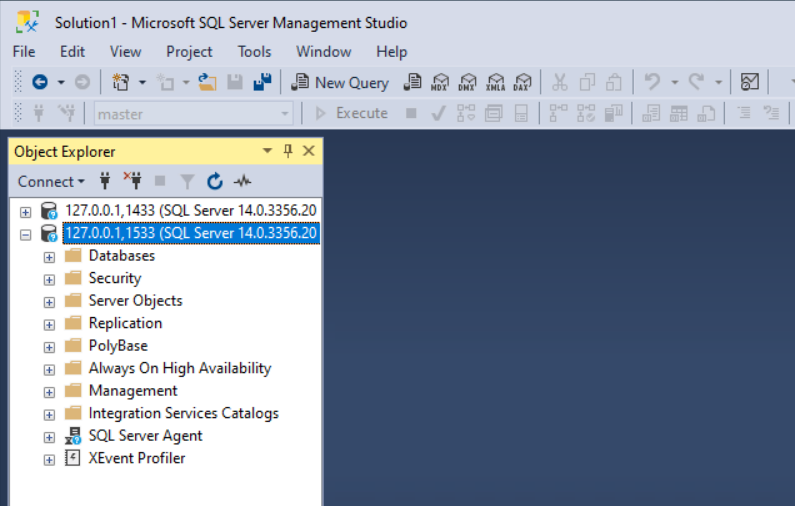The height and width of the screenshot is (506, 795).
Task: Click the Cut scissors icon
Action: coord(559,82)
